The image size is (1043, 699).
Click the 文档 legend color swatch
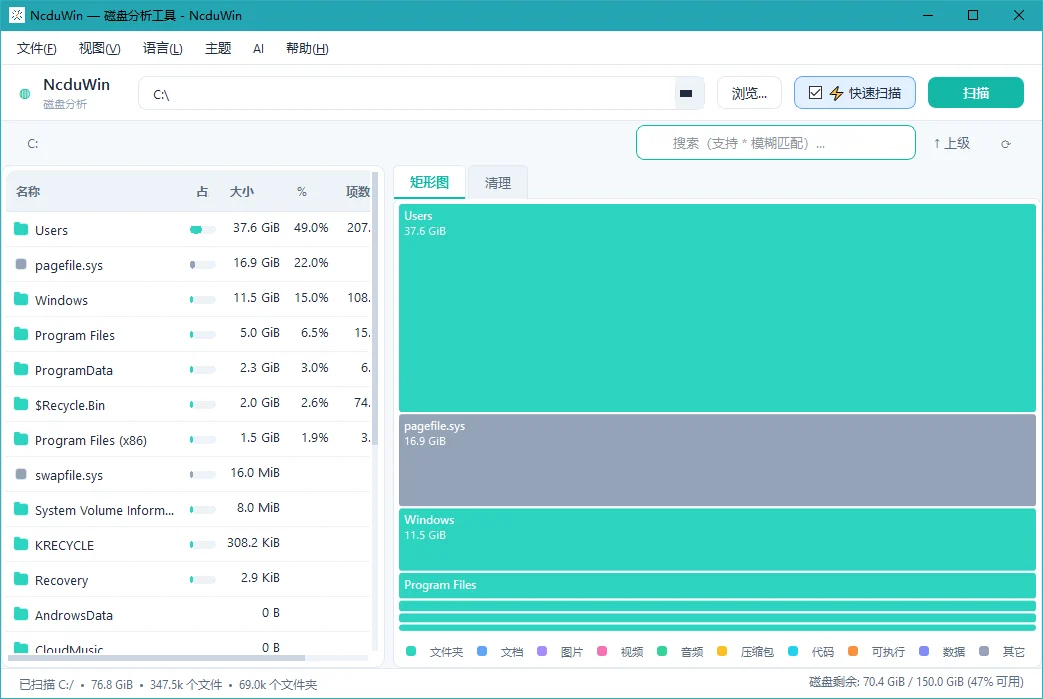[x=482, y=651]
